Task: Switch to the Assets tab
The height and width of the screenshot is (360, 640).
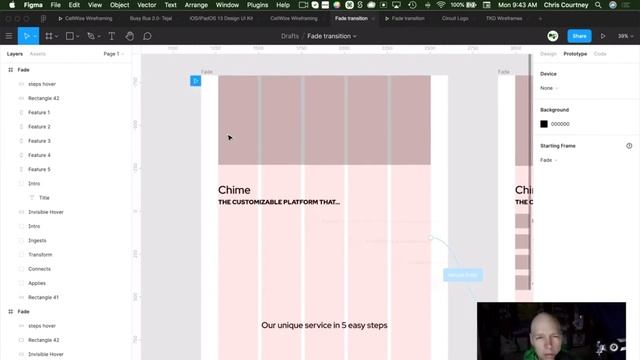Action: click(x=38, y=54)
